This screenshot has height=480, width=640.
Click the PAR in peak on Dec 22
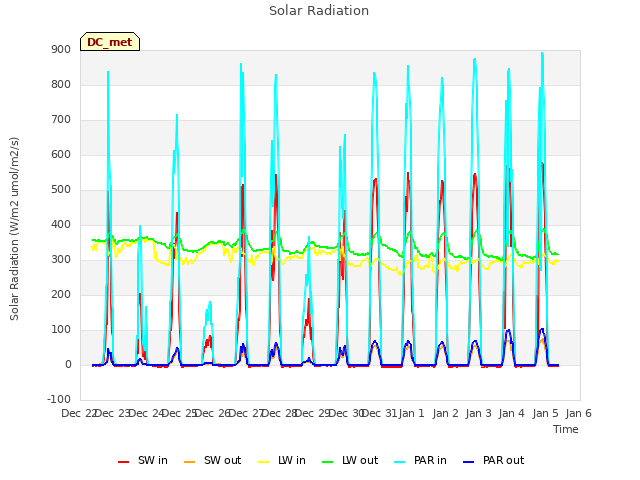[108, 72]
